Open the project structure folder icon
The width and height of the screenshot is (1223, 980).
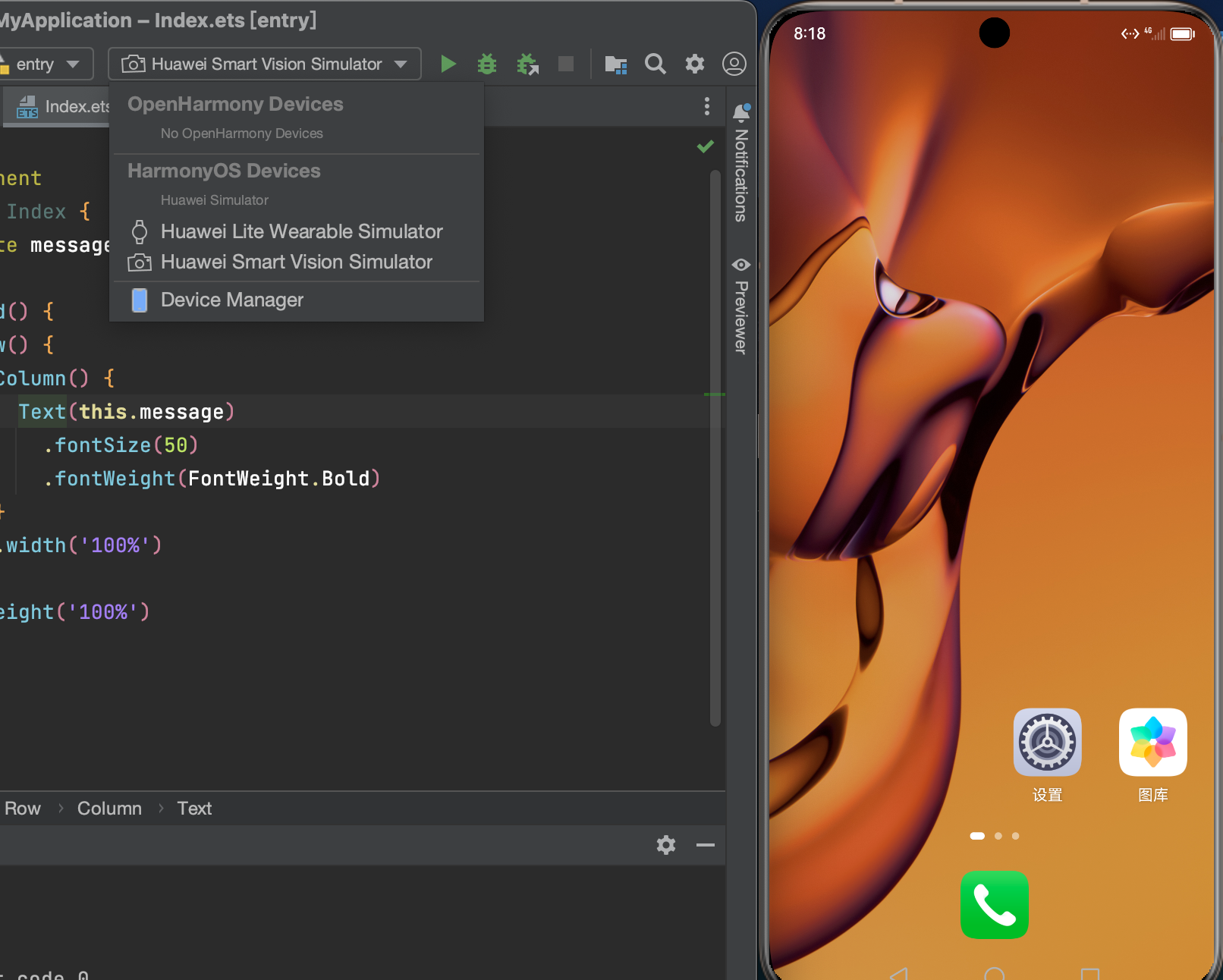pyautogui.click(x=615, y=64)
